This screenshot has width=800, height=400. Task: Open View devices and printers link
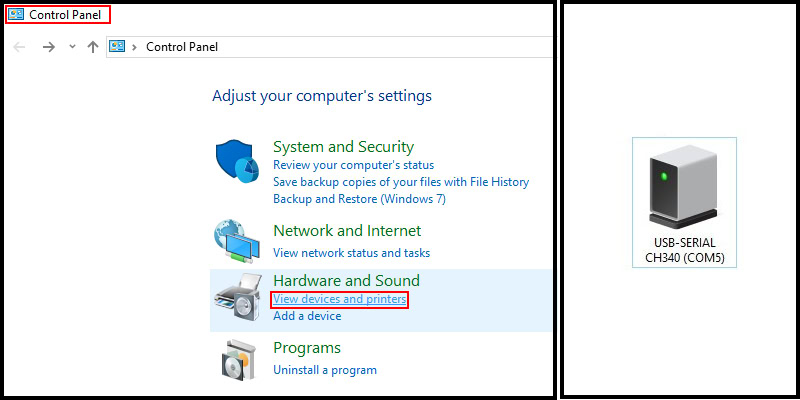339,299
